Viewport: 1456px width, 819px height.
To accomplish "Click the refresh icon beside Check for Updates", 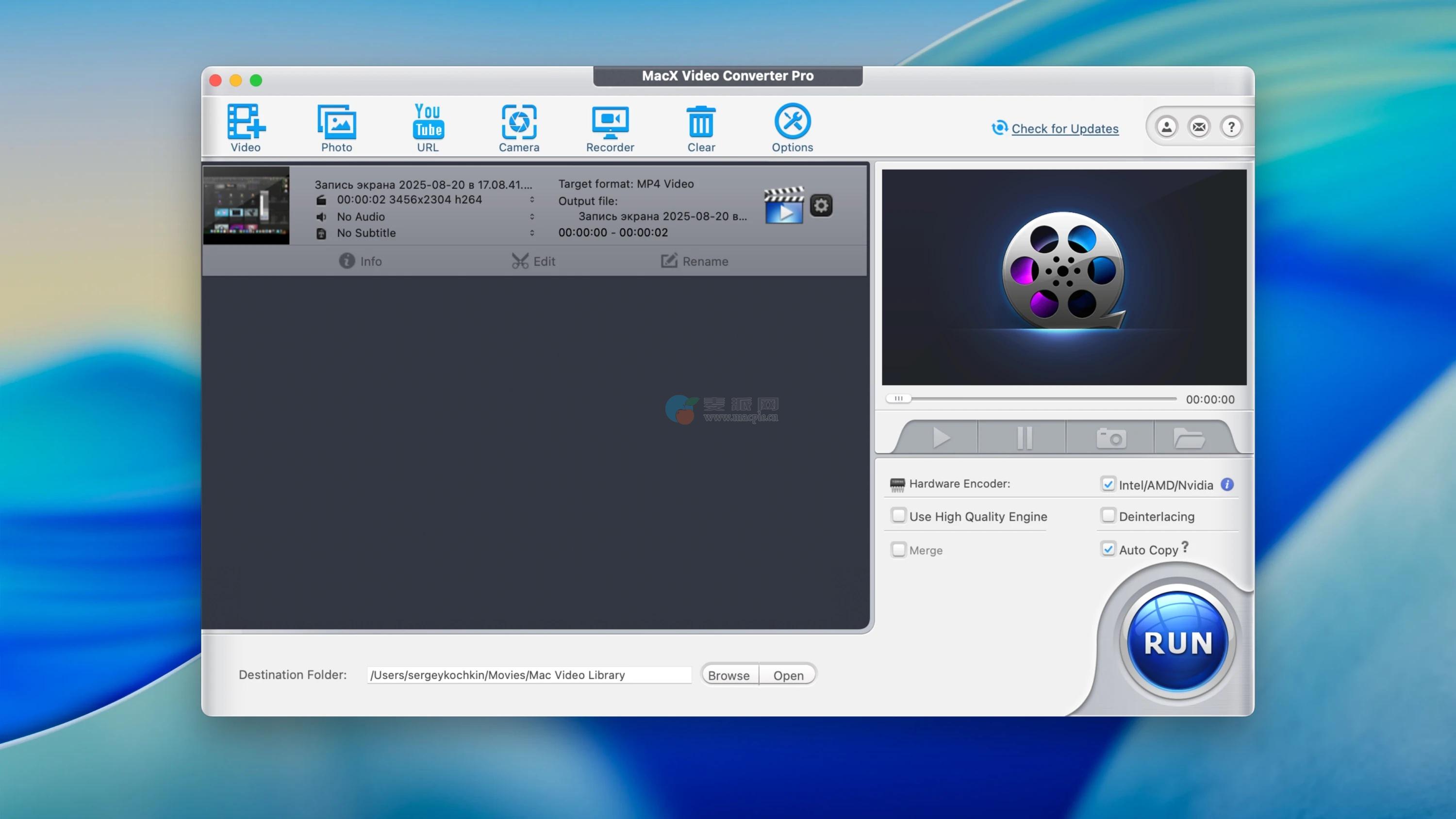I will click(999, 128).
